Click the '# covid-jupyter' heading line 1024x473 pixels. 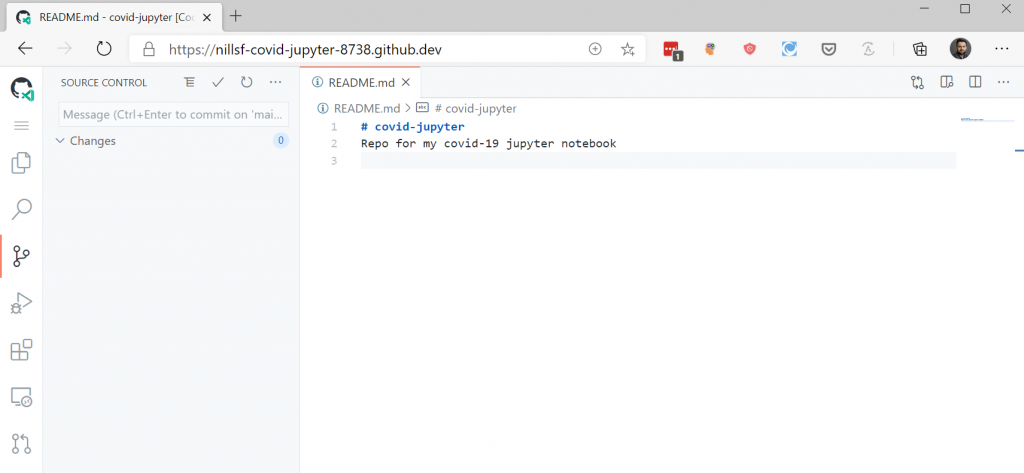click(413, 126)
